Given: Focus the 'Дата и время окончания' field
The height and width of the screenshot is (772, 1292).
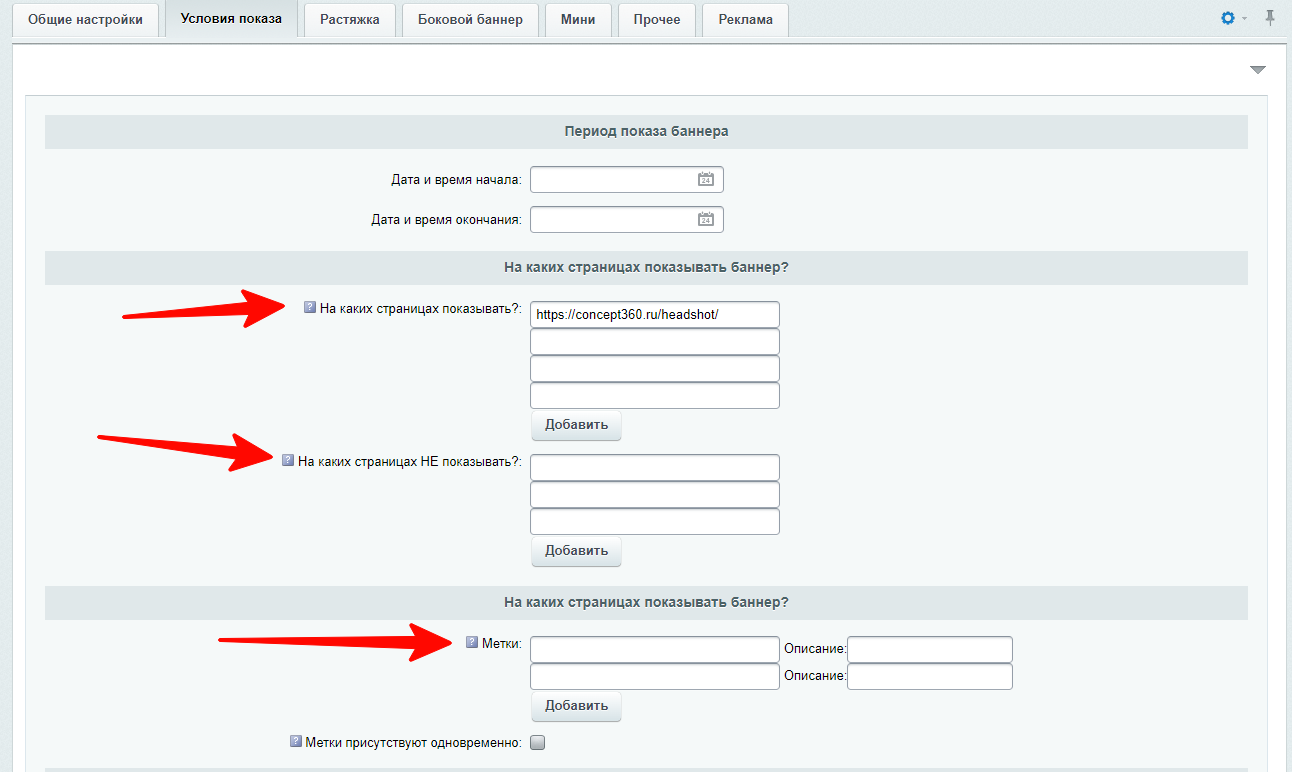Looking at the screenshot, I should click(x=626, y=219).
